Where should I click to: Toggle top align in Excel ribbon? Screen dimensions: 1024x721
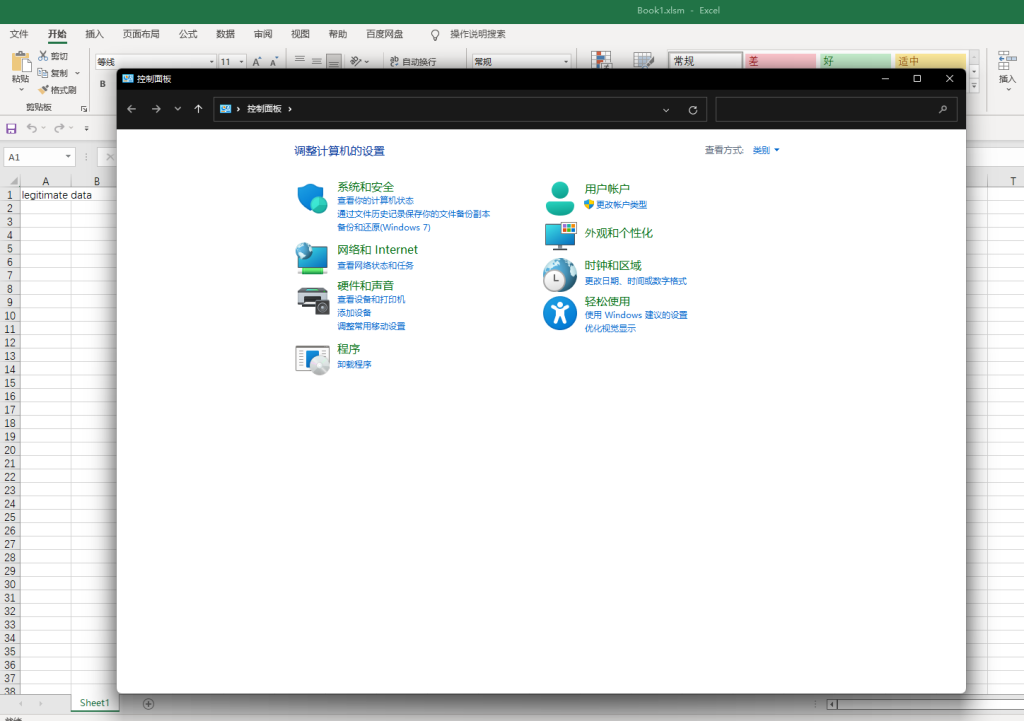300,59
